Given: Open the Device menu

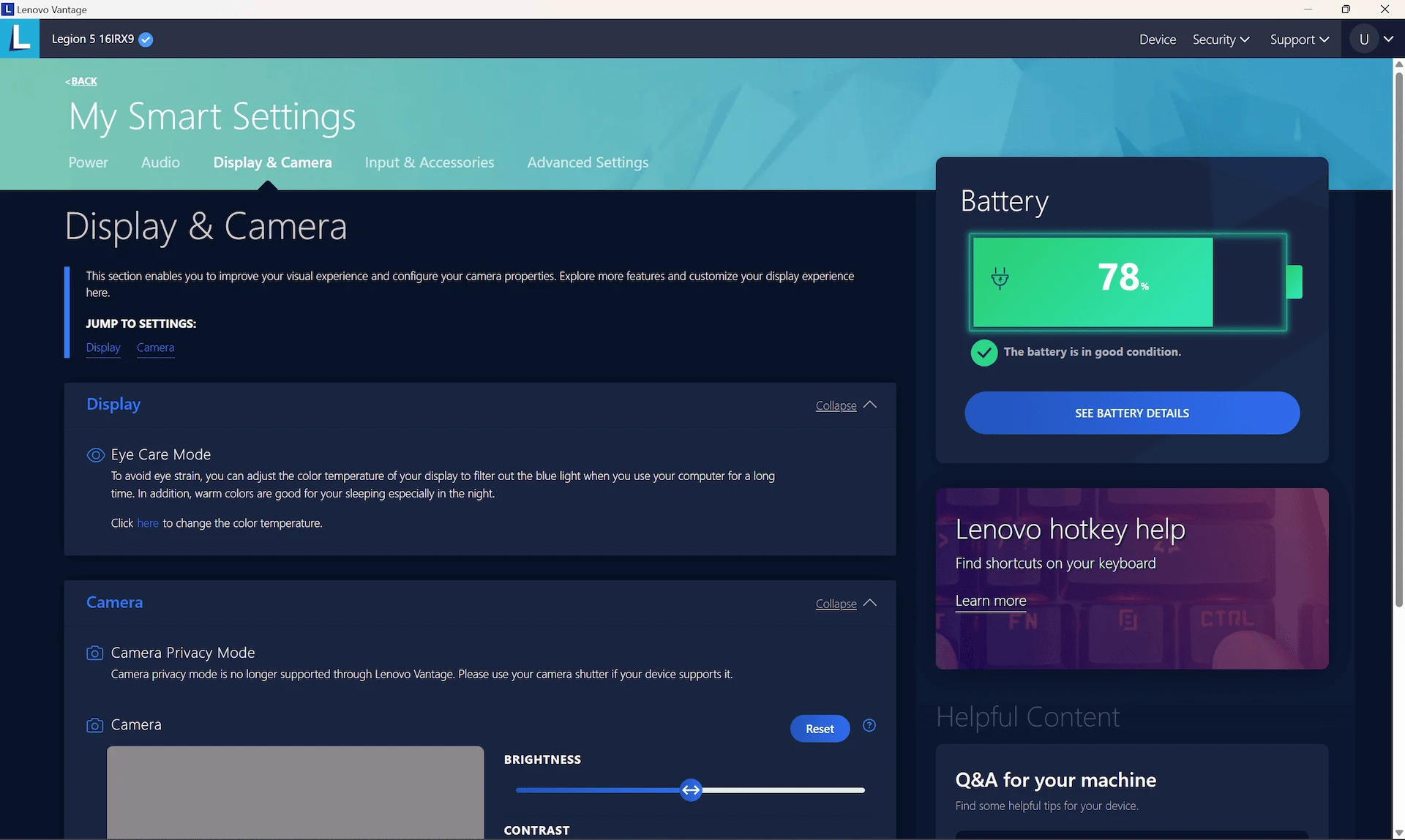Looking at the screenshot, I should pos(1158,40).
